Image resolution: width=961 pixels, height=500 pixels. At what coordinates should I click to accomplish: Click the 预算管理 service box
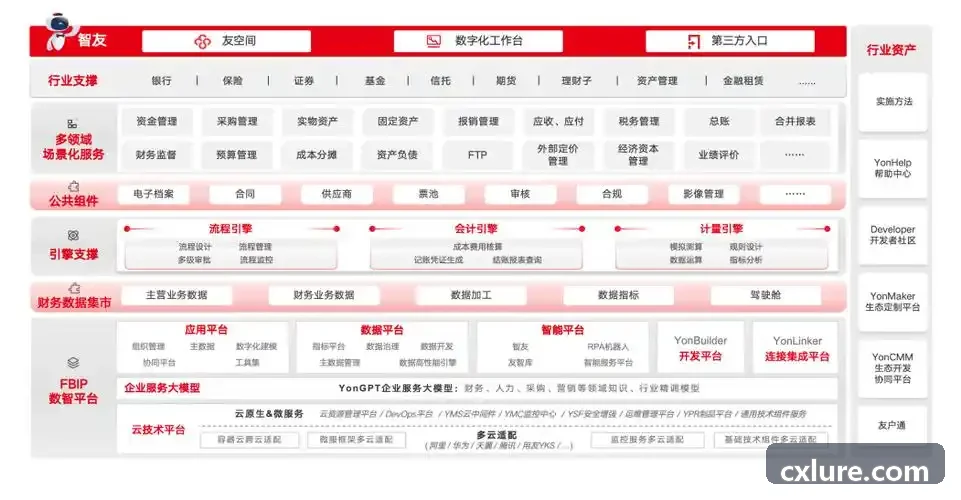click(237, 155)
